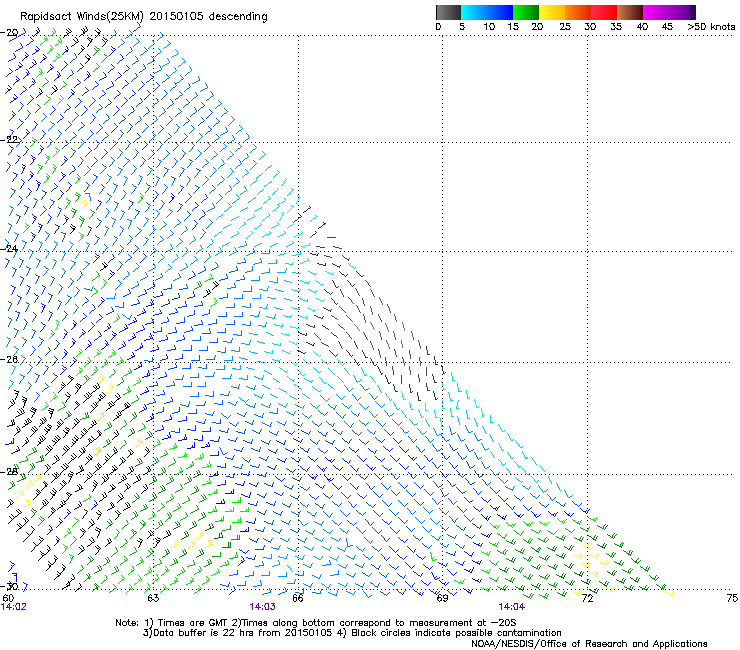Click the legend label '35'
Screen dimensions: 740x650
coord(616,27)
